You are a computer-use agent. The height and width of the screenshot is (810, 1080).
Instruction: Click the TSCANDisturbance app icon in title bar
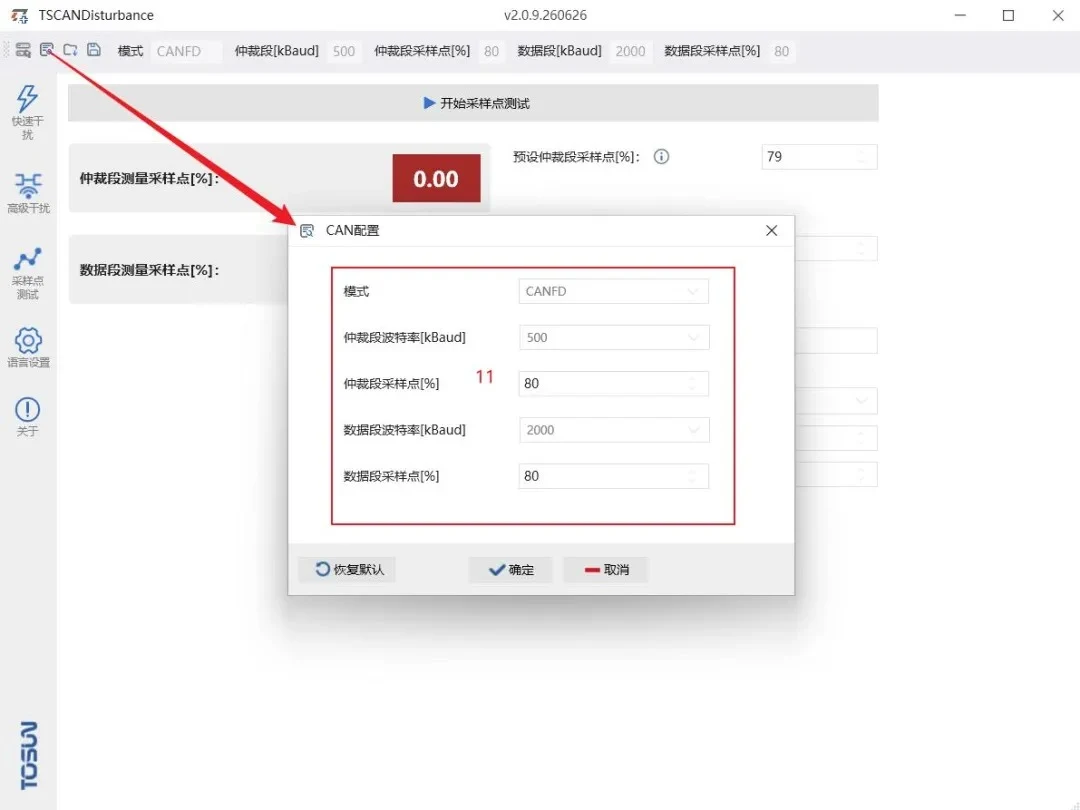[x=20, y=15]
